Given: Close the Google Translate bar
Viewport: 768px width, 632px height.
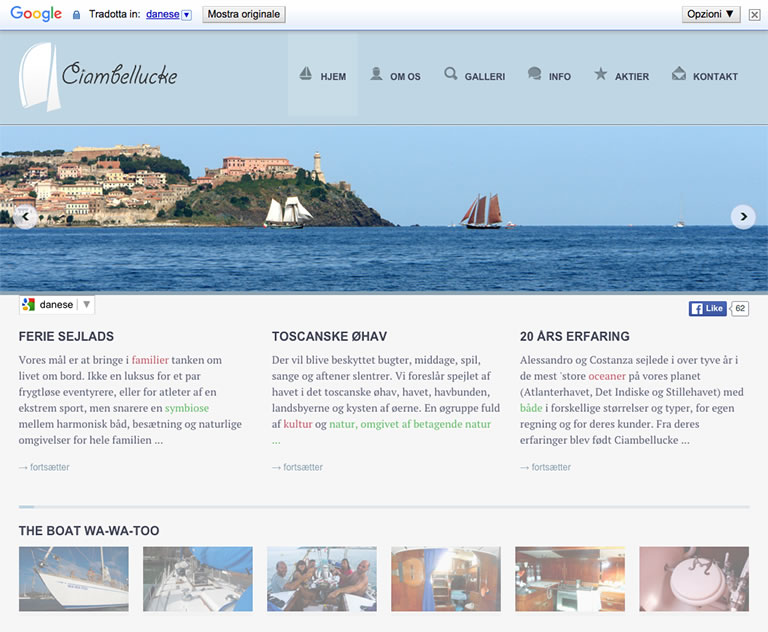Looking at the screenshot, I should pos(754,15).
